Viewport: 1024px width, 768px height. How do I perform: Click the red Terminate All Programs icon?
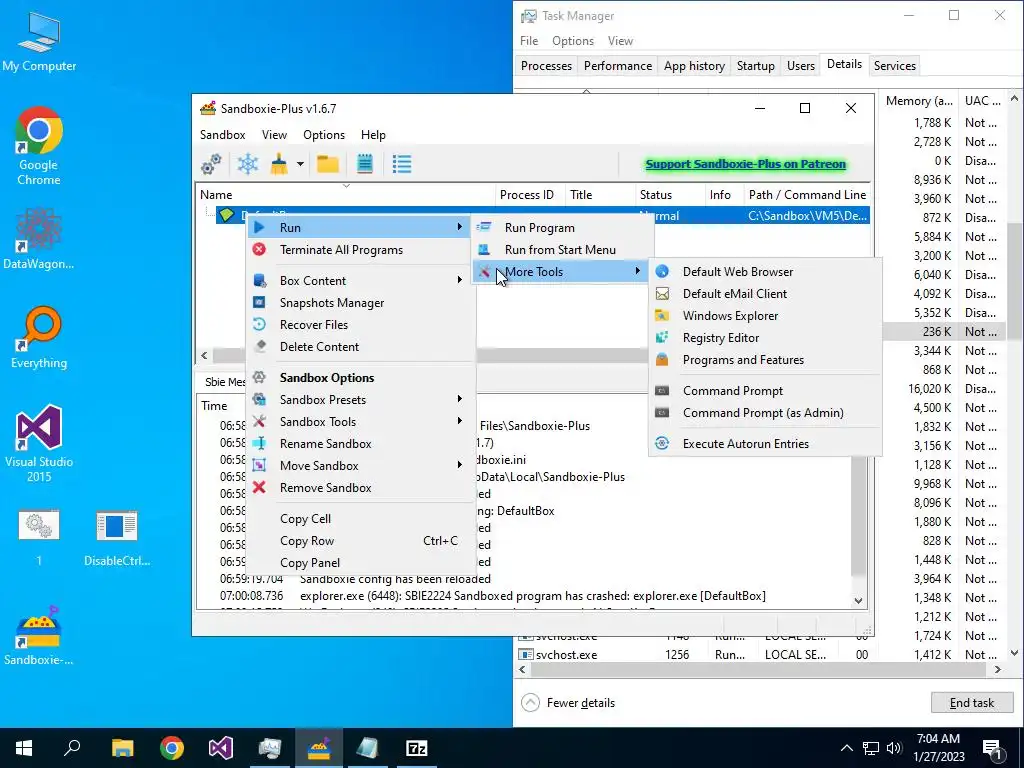point(259,249)
